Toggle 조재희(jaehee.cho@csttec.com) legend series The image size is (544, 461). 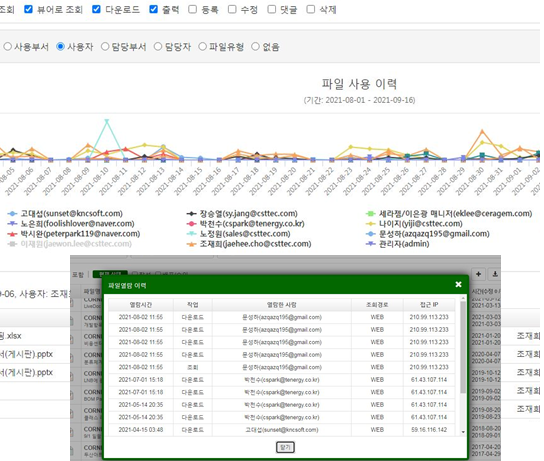pyautogui.click(x=249, y=244)
